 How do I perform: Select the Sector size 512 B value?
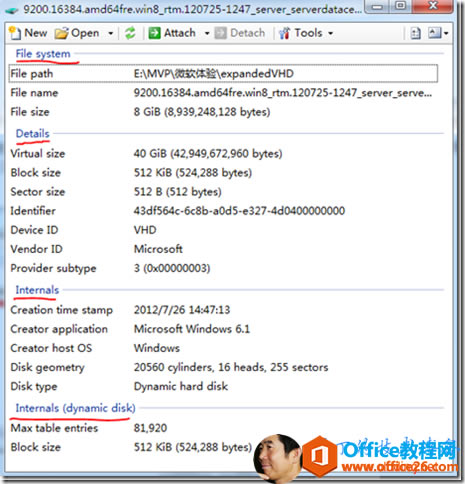(x=178, y=192)
